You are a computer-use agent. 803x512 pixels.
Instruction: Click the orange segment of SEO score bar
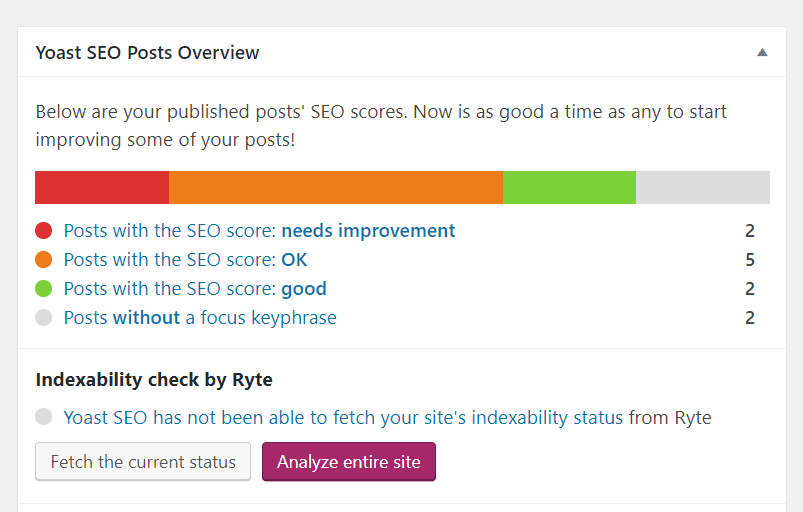pos(336,187)
